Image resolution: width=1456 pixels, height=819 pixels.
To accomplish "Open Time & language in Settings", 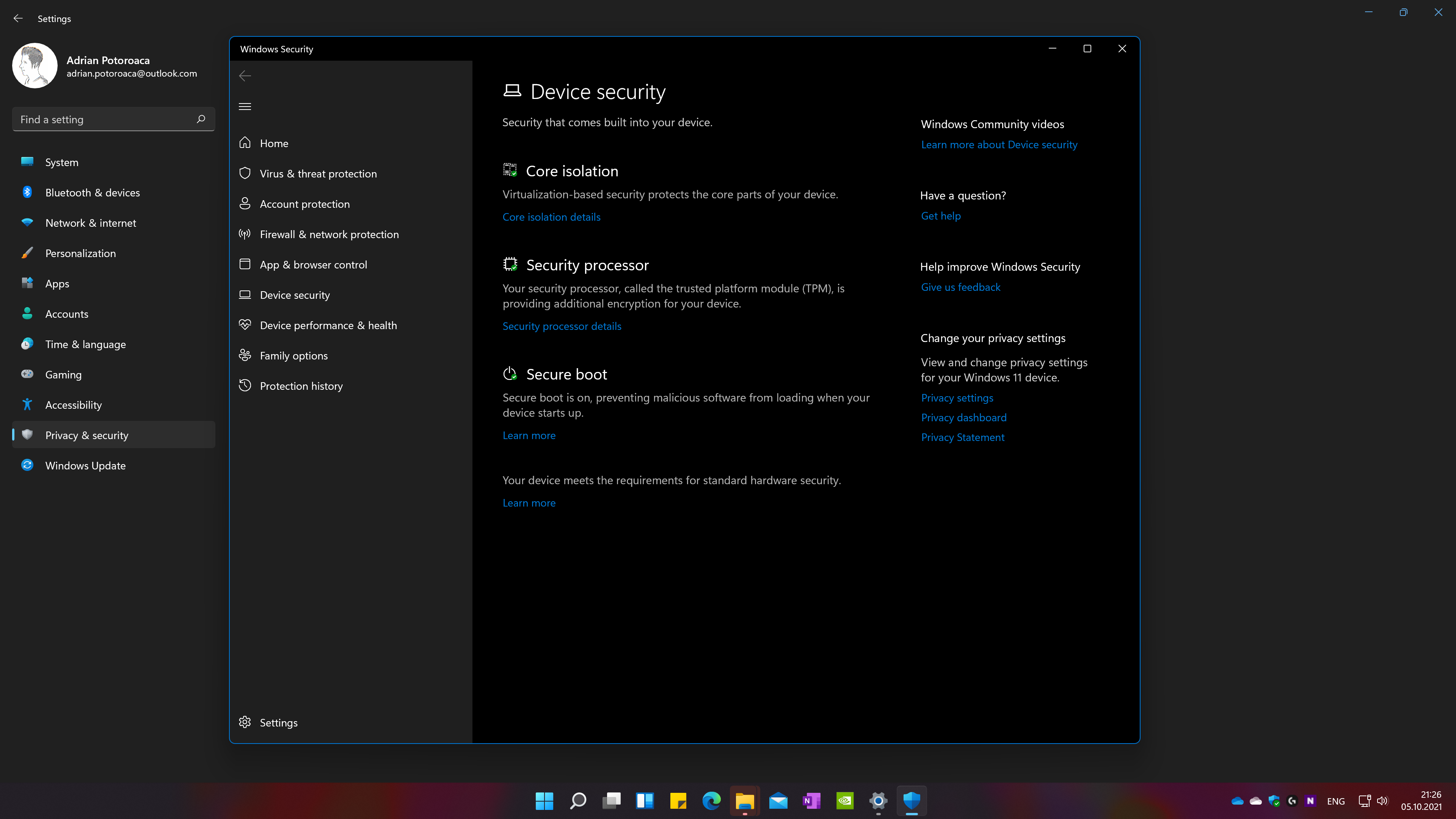I will tap(114, 344).
